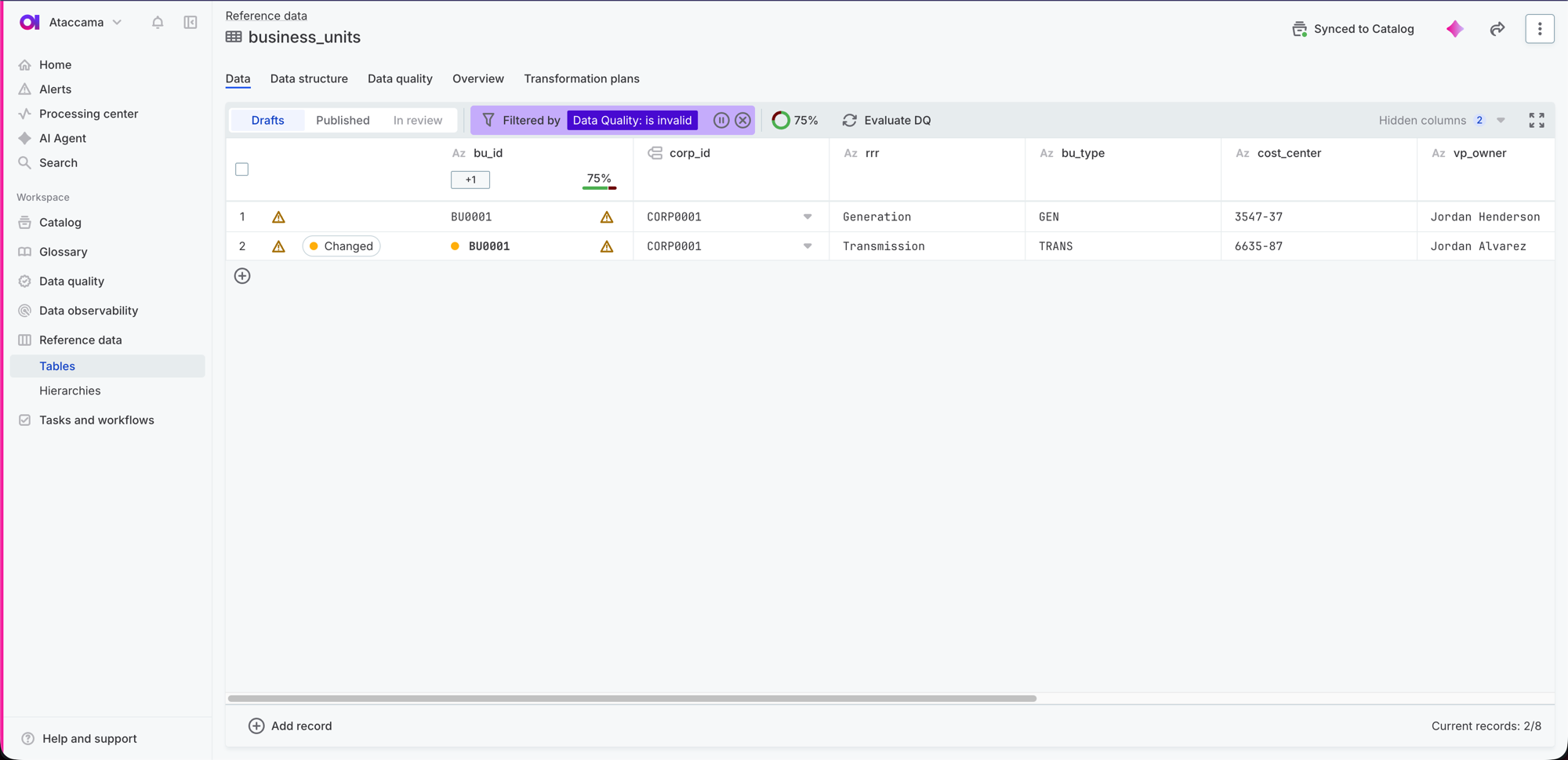Screen dimensions: 1568x760
Task: Click Synced to Catalog status
Action: coord(1353,29)
